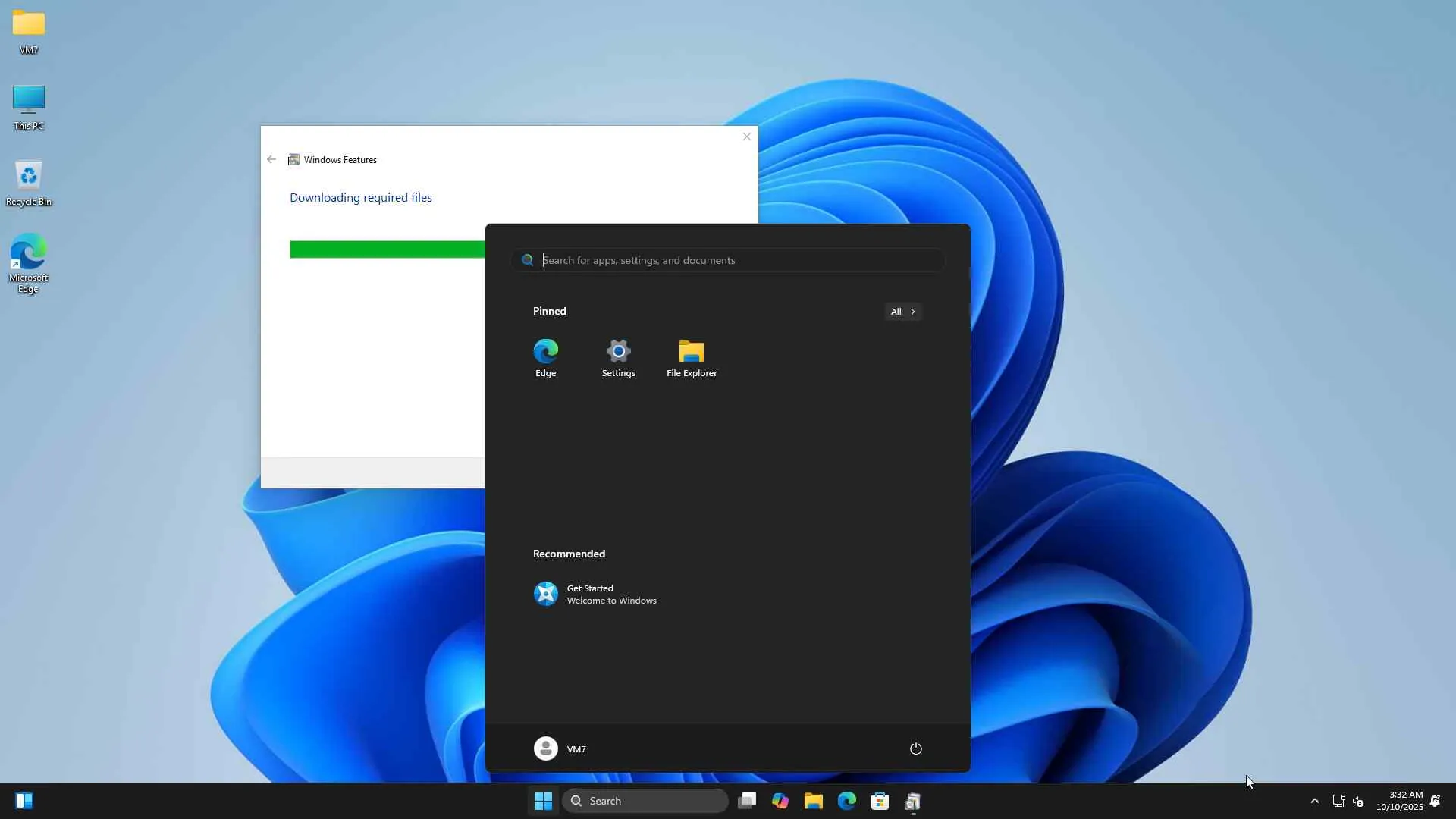Screen dimensions: 1456x819
Task: Open File Explorer from taskbar
Action: [814, 801]
